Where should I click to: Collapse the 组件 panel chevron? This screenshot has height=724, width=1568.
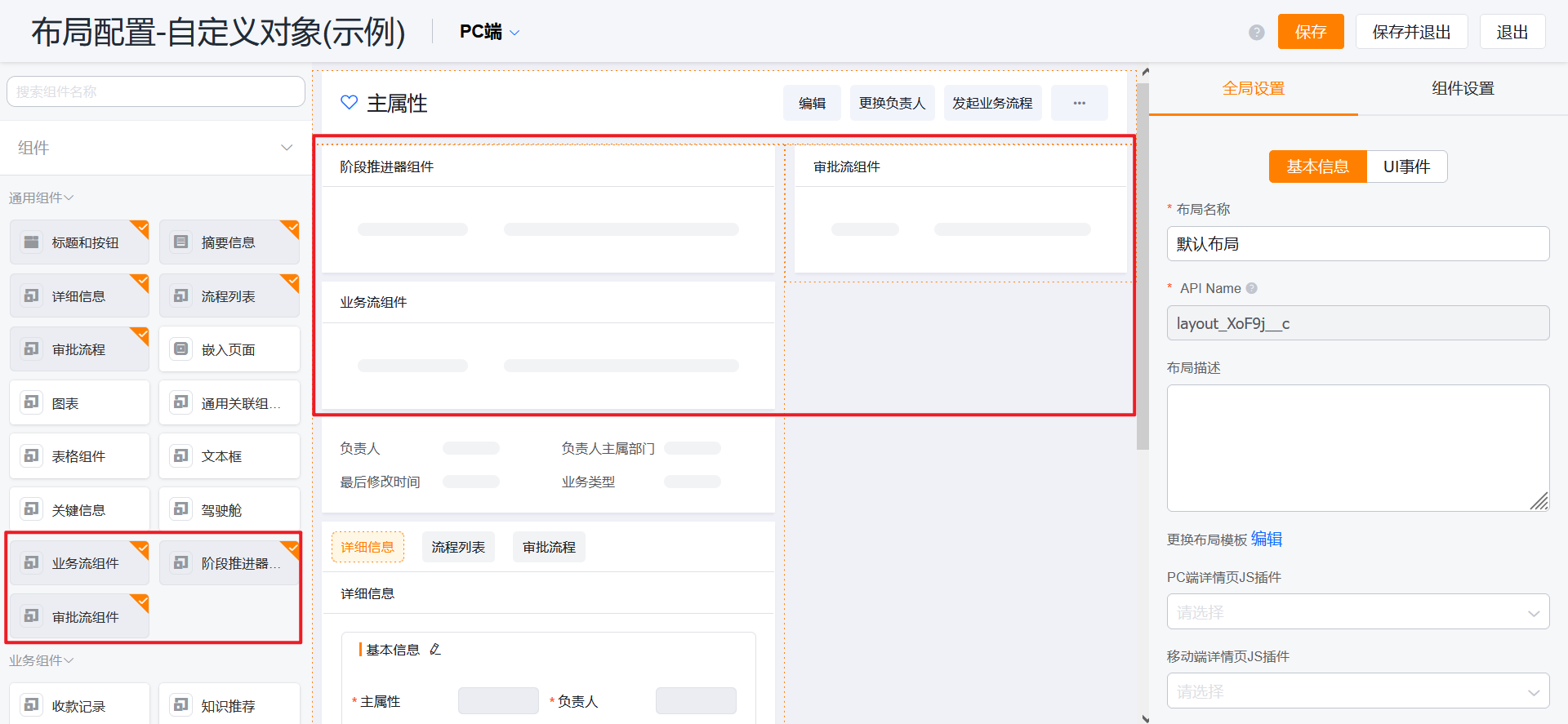287,148
